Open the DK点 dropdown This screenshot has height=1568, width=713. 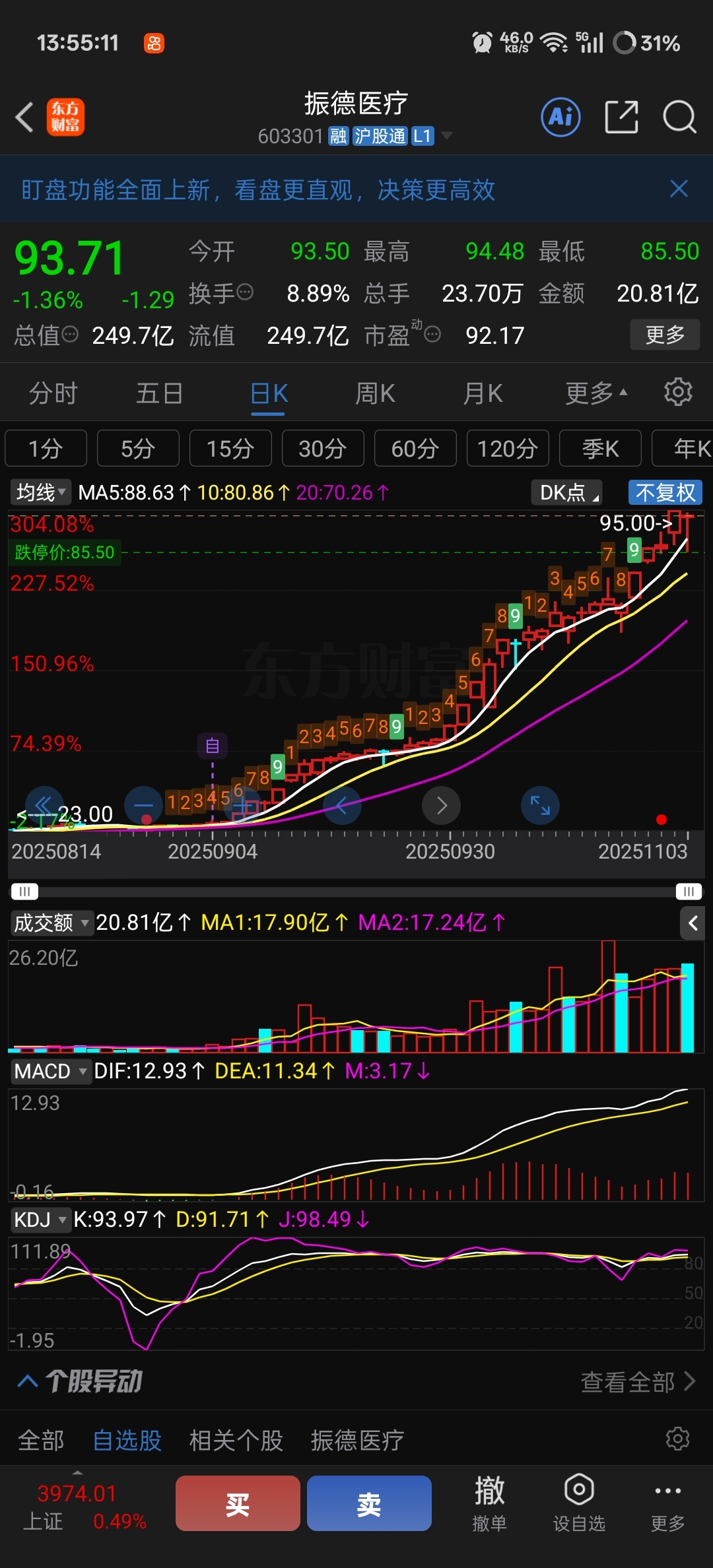(566, 492)
